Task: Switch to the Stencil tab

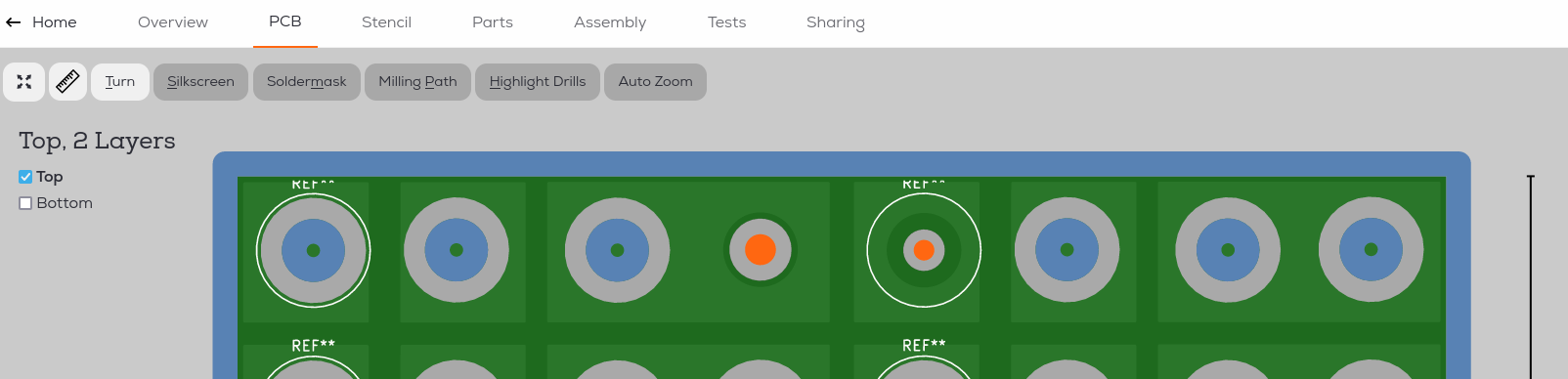Action: pos(386,22)
